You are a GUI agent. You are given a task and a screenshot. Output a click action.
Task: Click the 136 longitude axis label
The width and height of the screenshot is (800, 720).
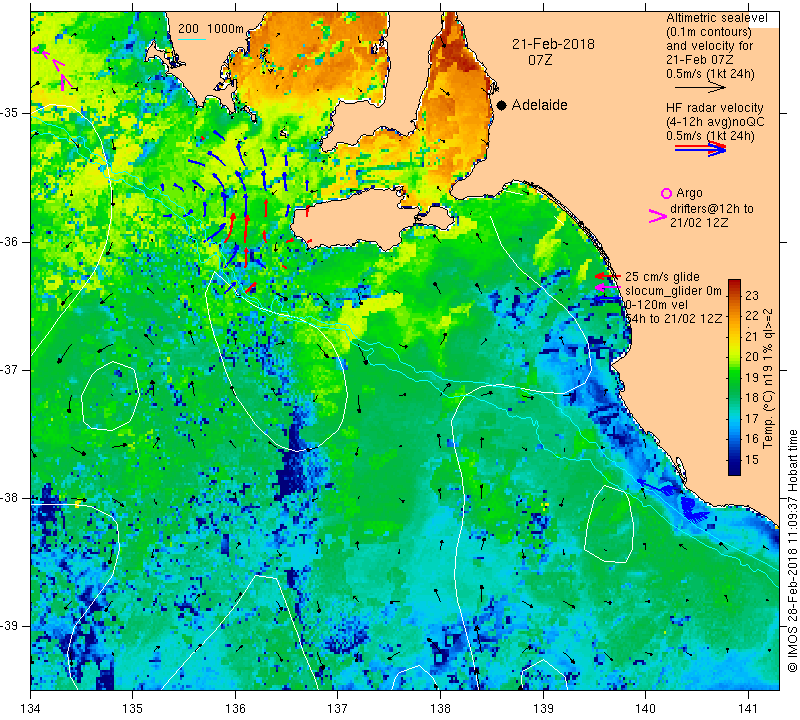pyautogui.click(x=235, y=708)
